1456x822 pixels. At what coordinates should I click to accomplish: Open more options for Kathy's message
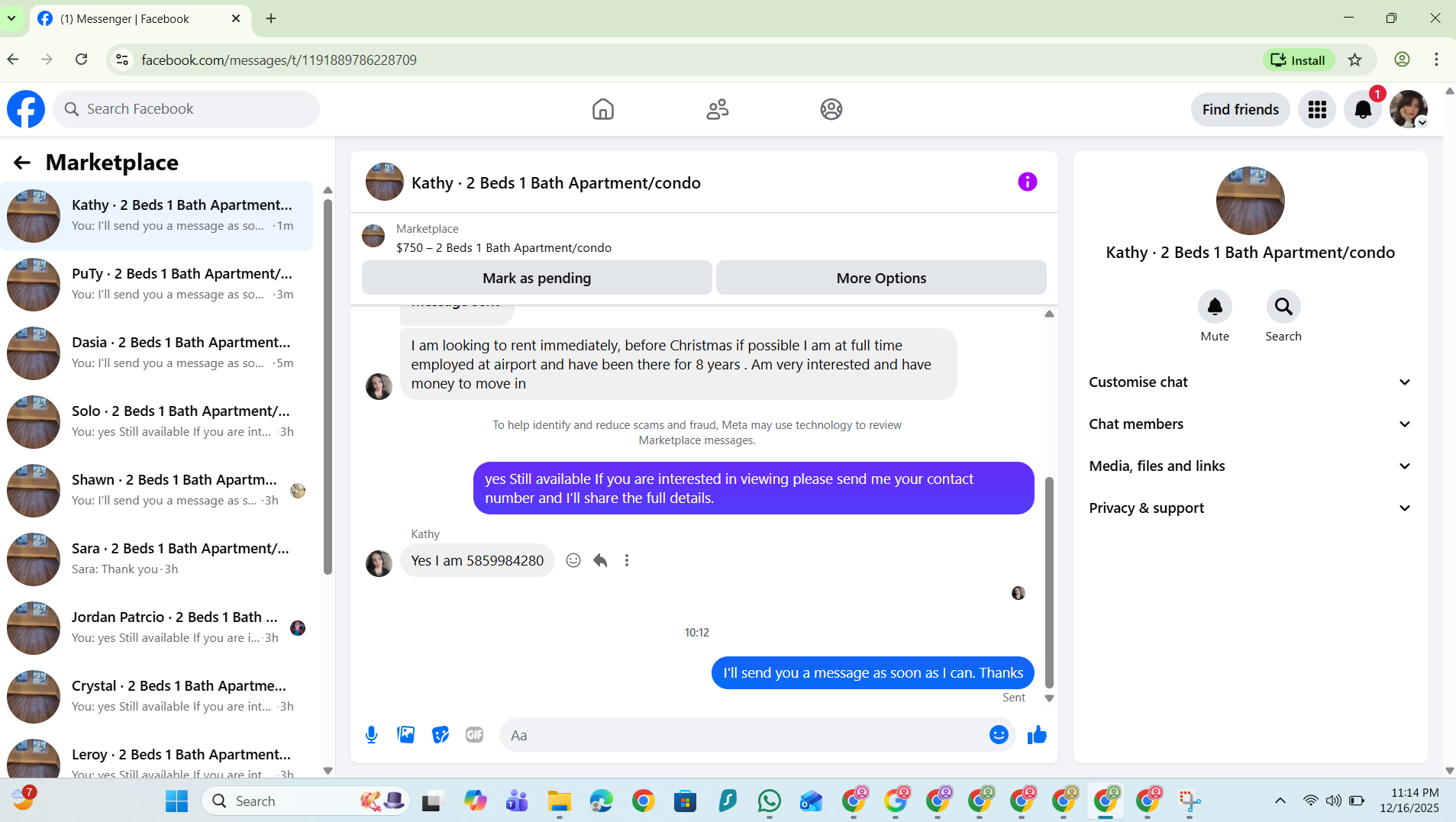tap(627, 561)
